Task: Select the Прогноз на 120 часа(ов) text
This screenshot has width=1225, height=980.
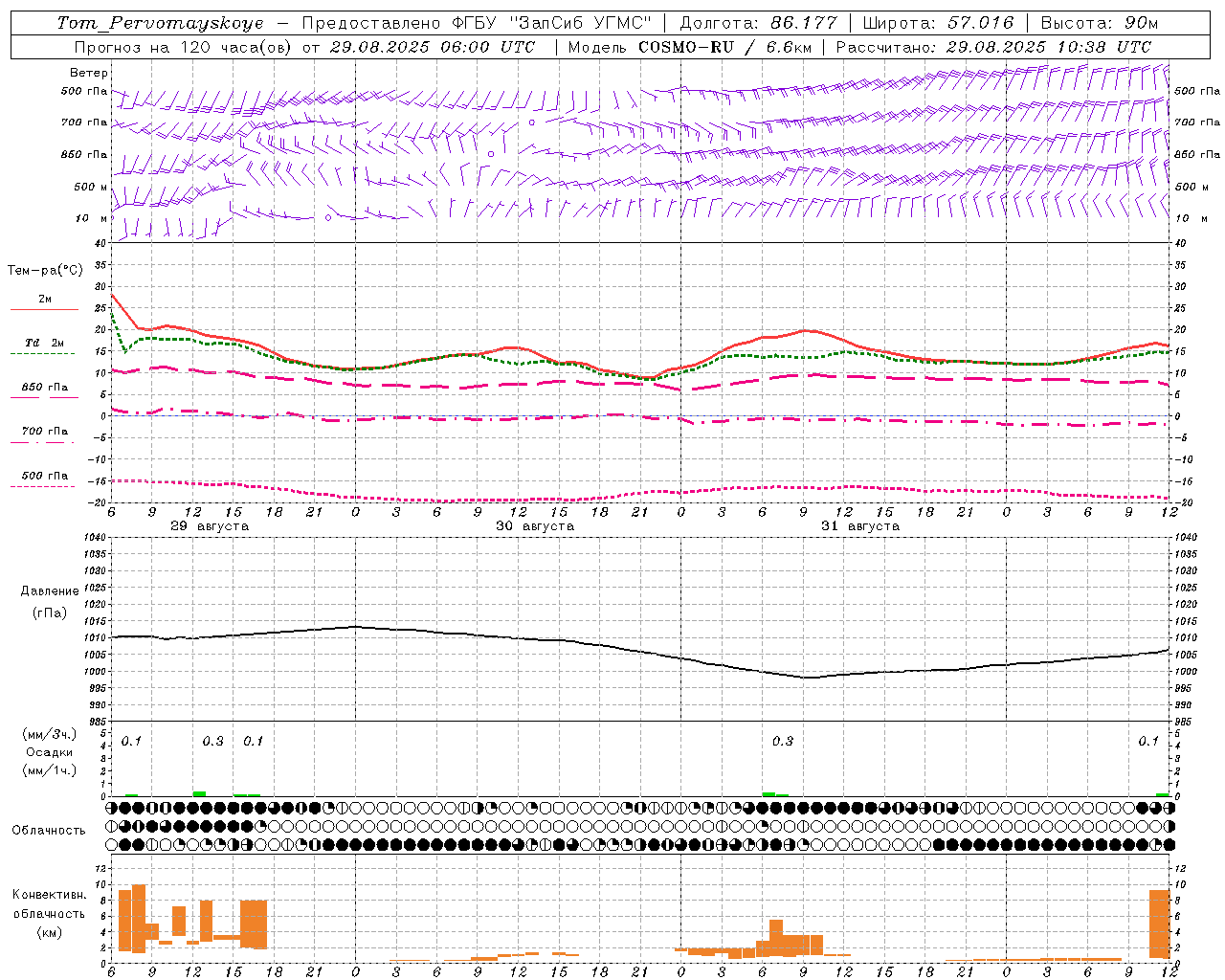Action: [184, 47]
